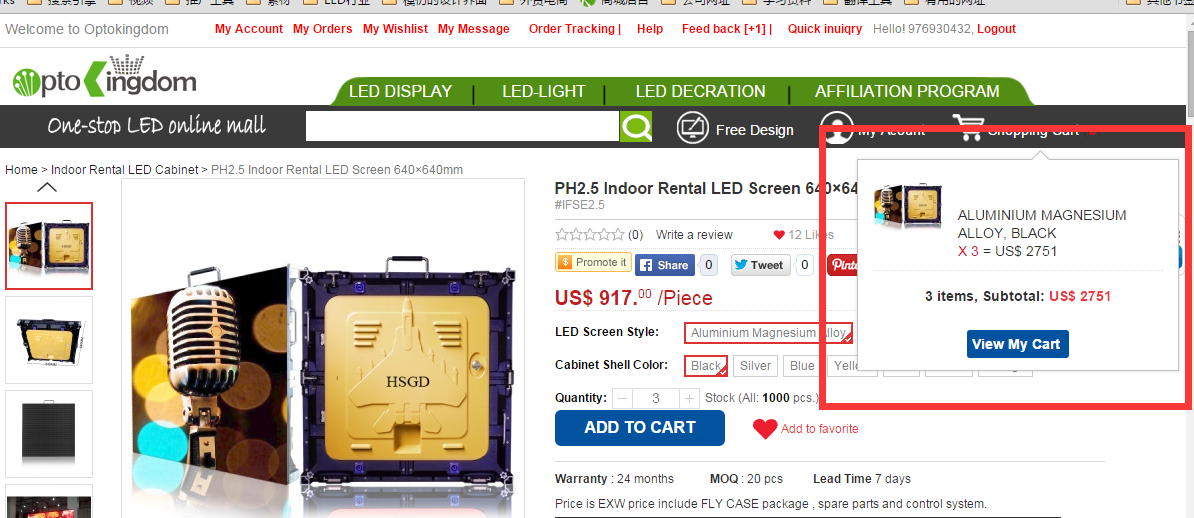Open the LED DISPLAY tab
Viewport: 1194px width, 518px height.
[401, 91]
